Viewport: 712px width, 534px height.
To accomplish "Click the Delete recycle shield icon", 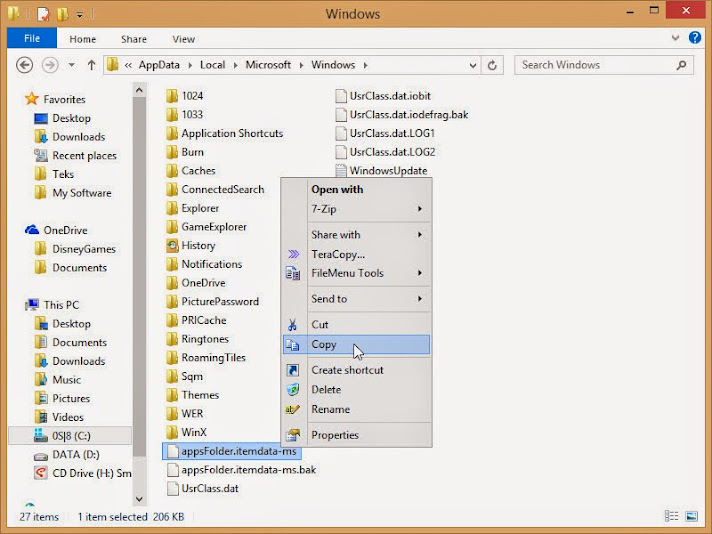I will (293, 390).
